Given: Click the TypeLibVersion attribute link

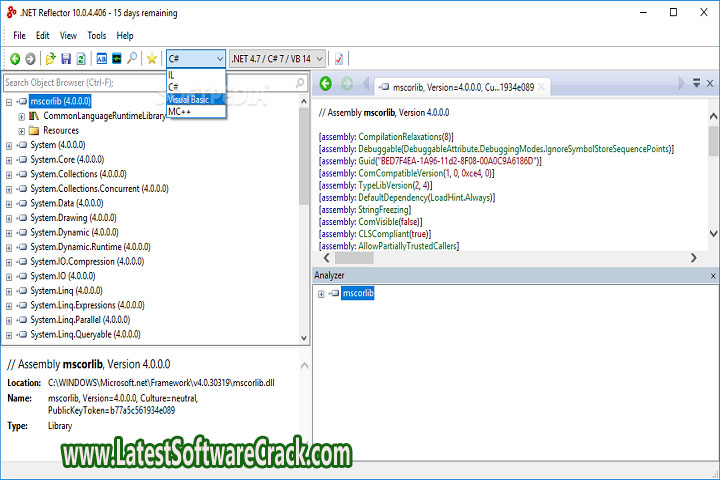Looking at the screenshot, I should pos(385,186).
